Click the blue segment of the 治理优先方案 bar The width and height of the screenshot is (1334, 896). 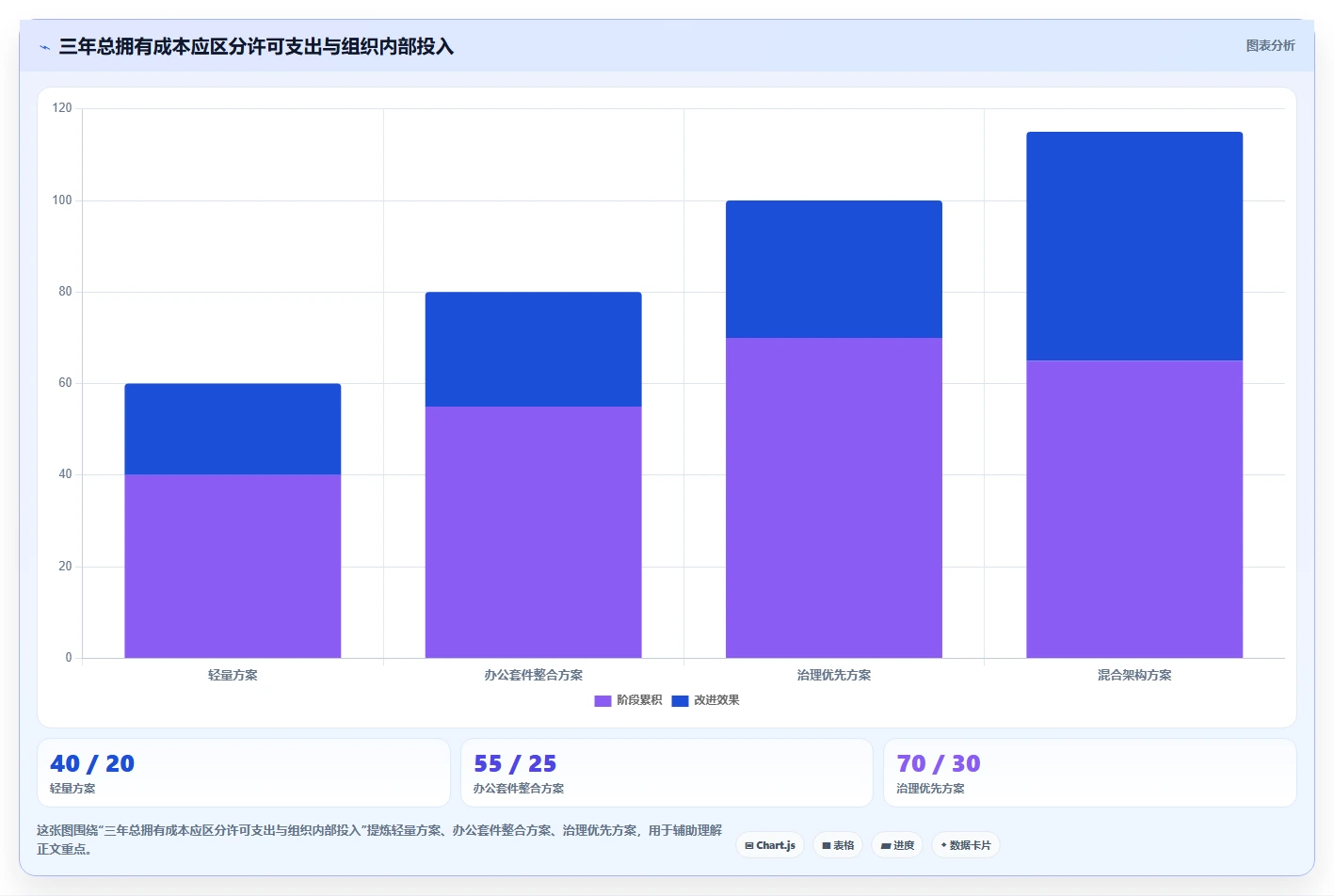834,269
